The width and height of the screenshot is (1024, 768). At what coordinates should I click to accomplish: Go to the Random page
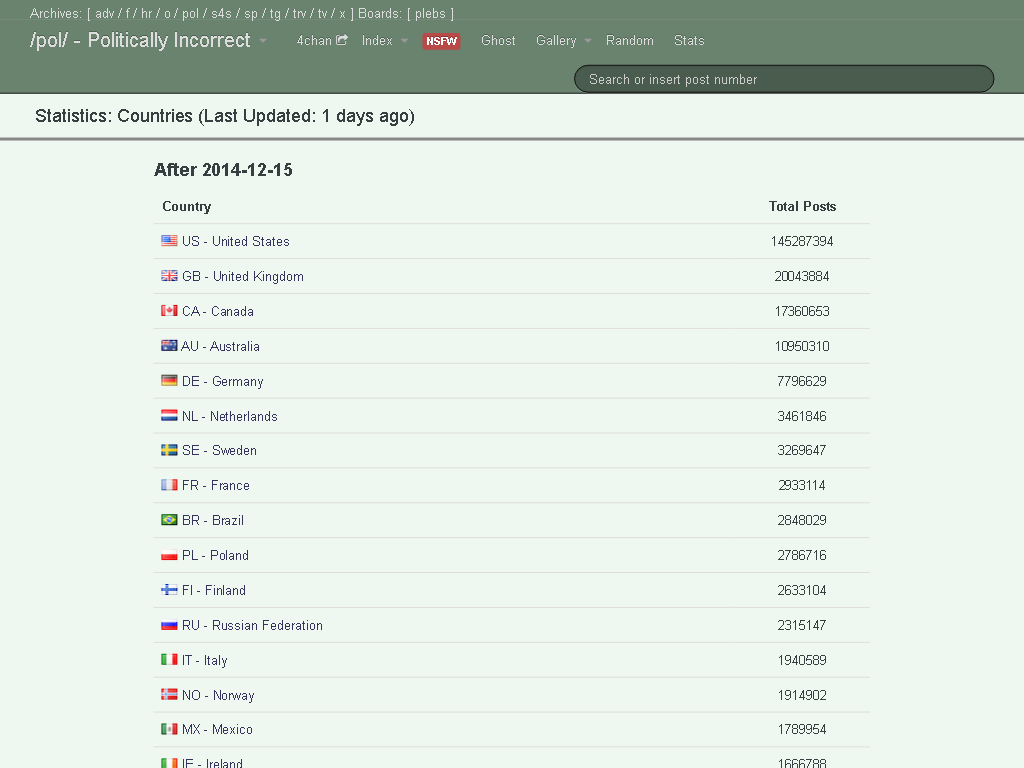[x=630, y=41]
